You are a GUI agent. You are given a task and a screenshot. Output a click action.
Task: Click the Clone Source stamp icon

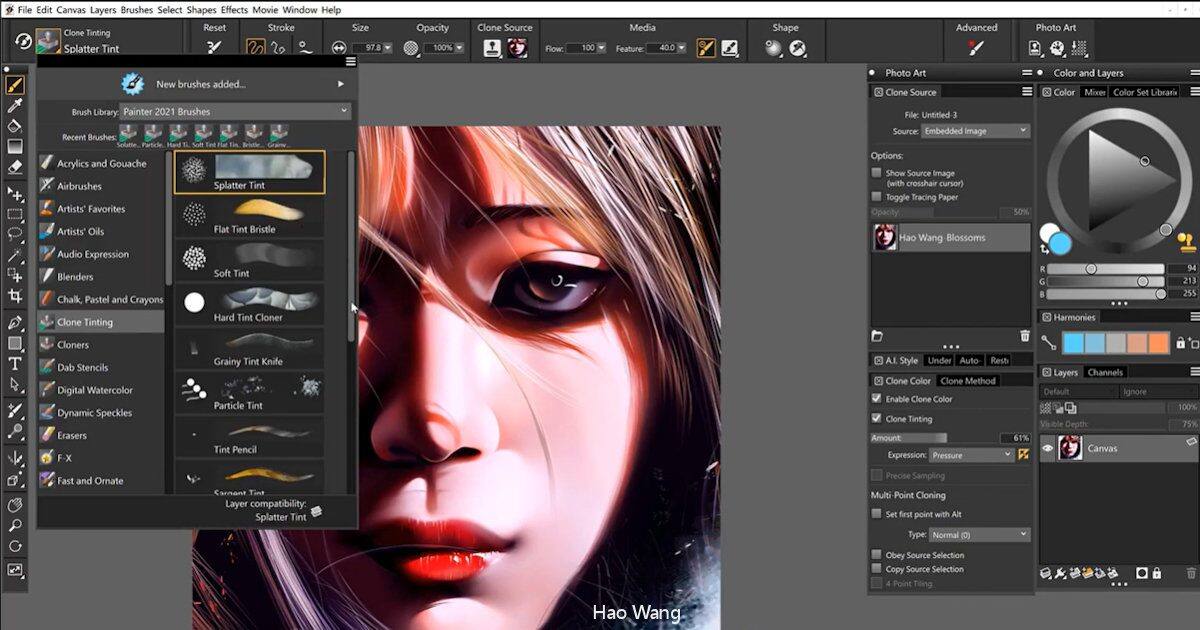point(492,47)
